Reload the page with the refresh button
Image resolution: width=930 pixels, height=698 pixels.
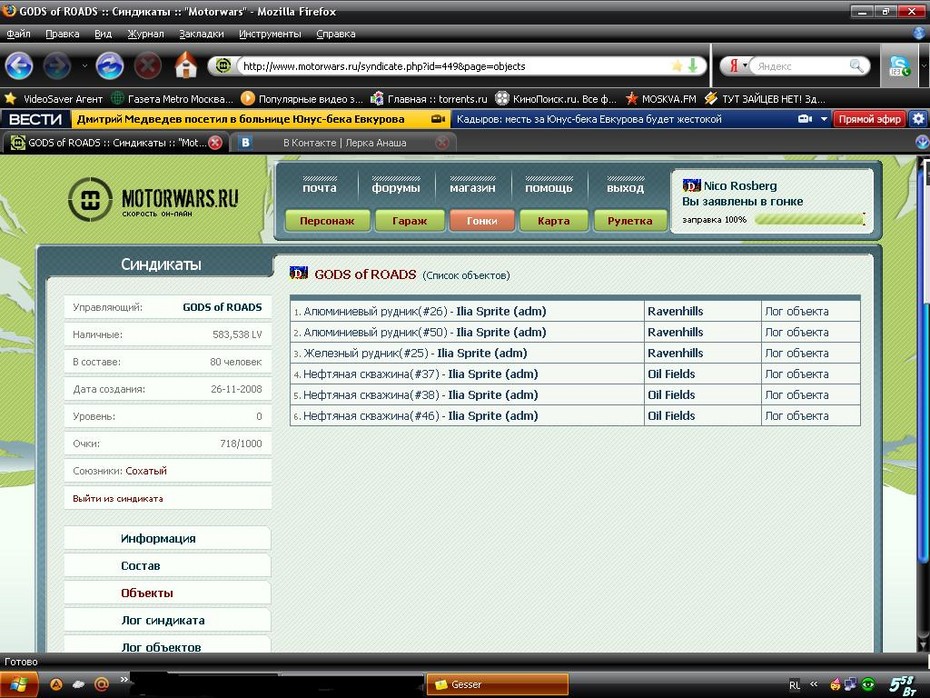click(110, 65)
